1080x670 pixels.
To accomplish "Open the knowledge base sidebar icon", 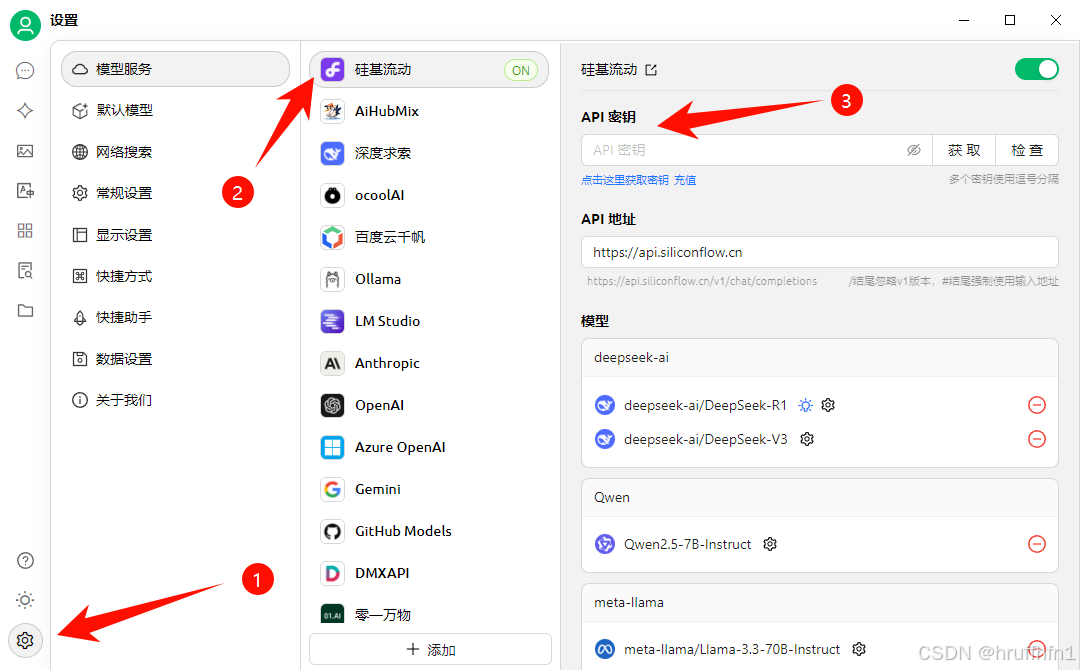I will pyautogui.click(x=25, y=271).
